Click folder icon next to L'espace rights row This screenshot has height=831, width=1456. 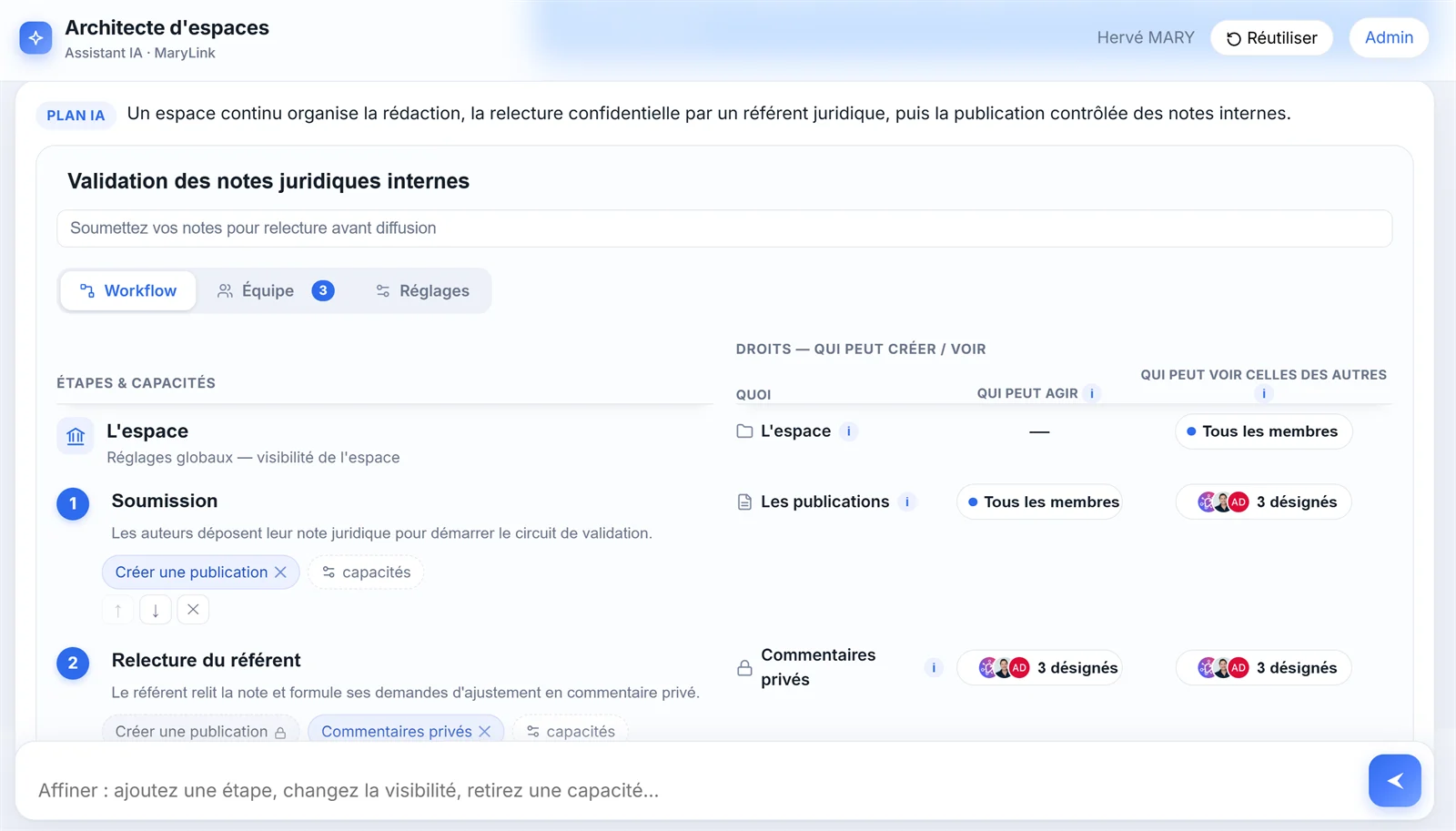744,431
